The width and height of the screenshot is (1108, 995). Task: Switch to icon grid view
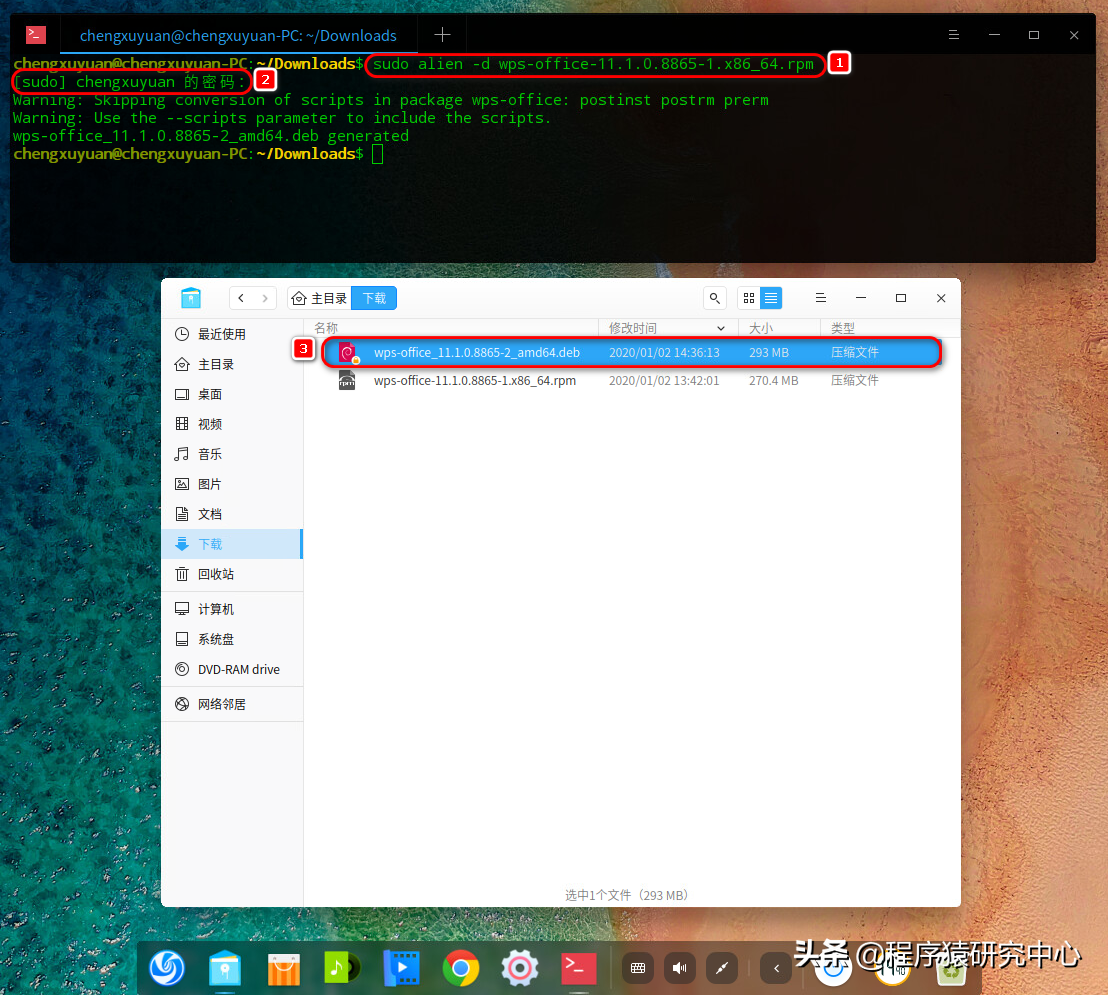coord(749,298)
